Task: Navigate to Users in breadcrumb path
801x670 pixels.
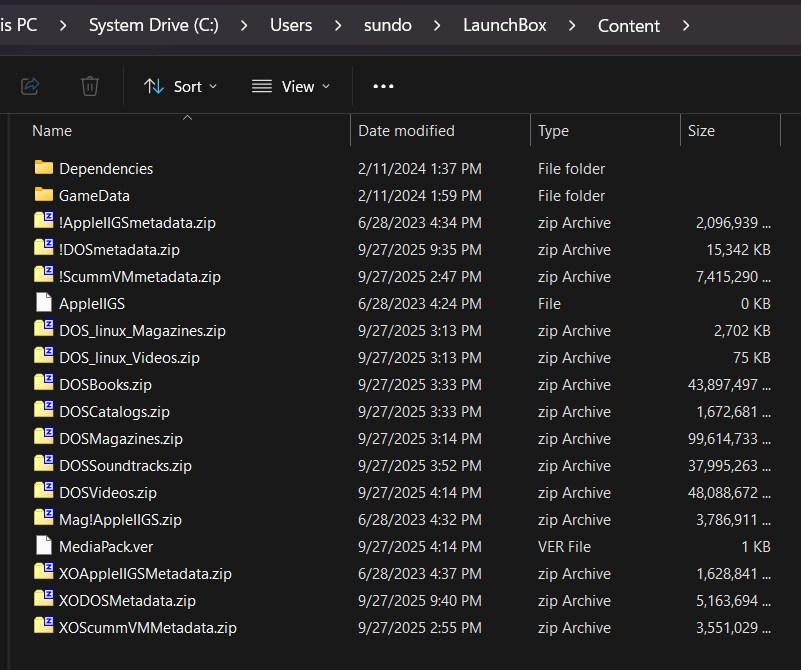Action: (291, 25)
